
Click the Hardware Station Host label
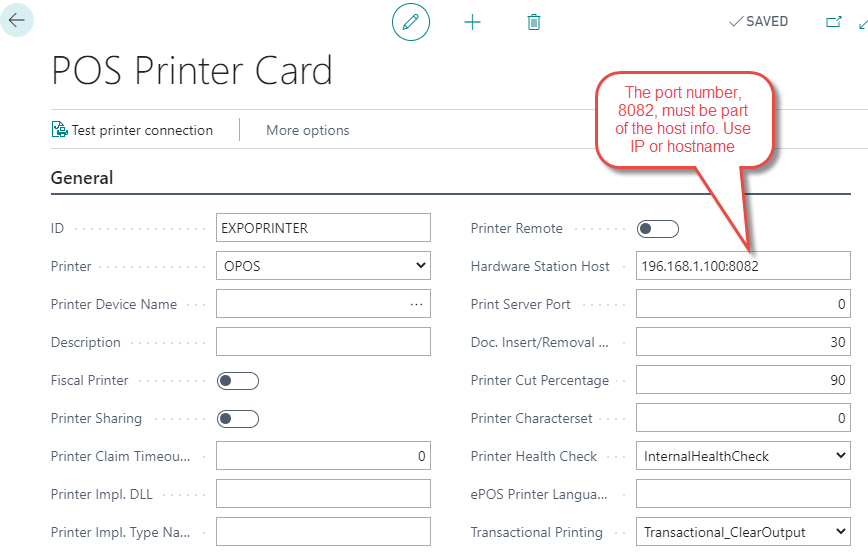(540, 266)
